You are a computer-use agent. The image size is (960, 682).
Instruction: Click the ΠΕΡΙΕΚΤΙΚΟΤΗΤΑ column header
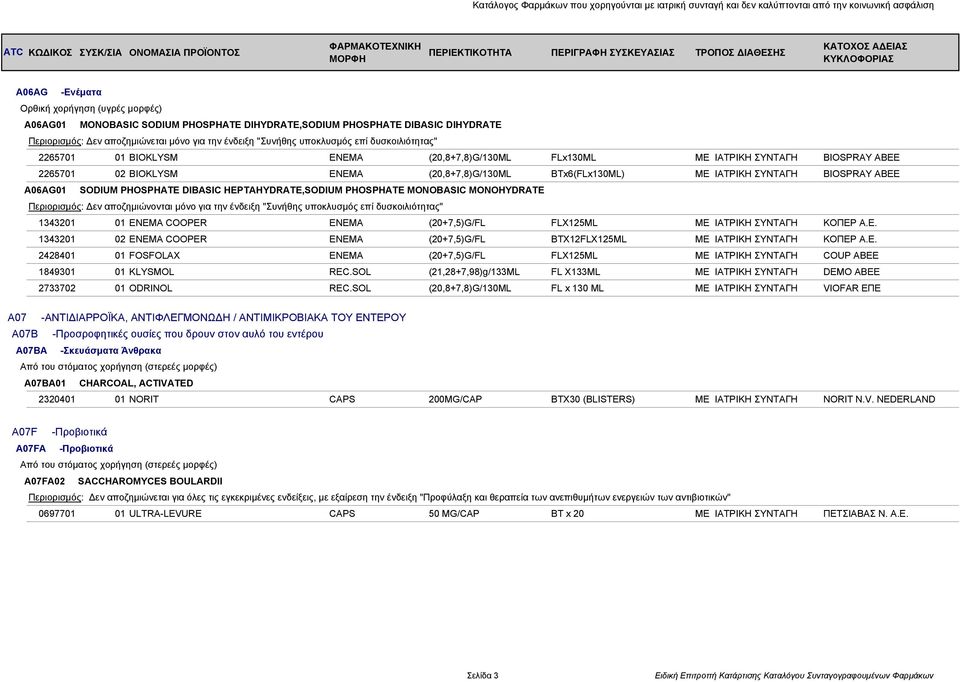(x=470, y=53)
